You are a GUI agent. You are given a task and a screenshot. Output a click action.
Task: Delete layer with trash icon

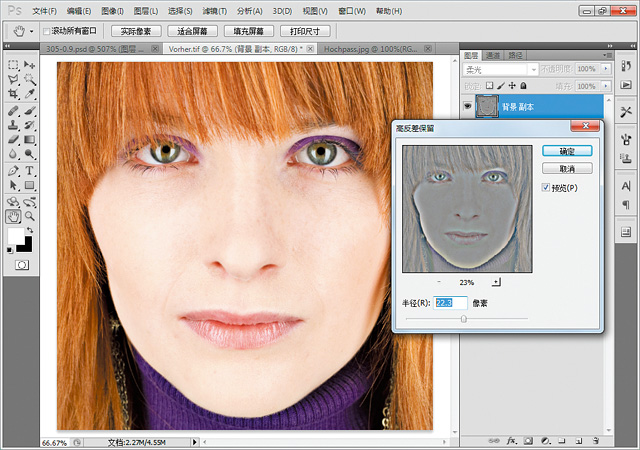[x=596, y=441]
